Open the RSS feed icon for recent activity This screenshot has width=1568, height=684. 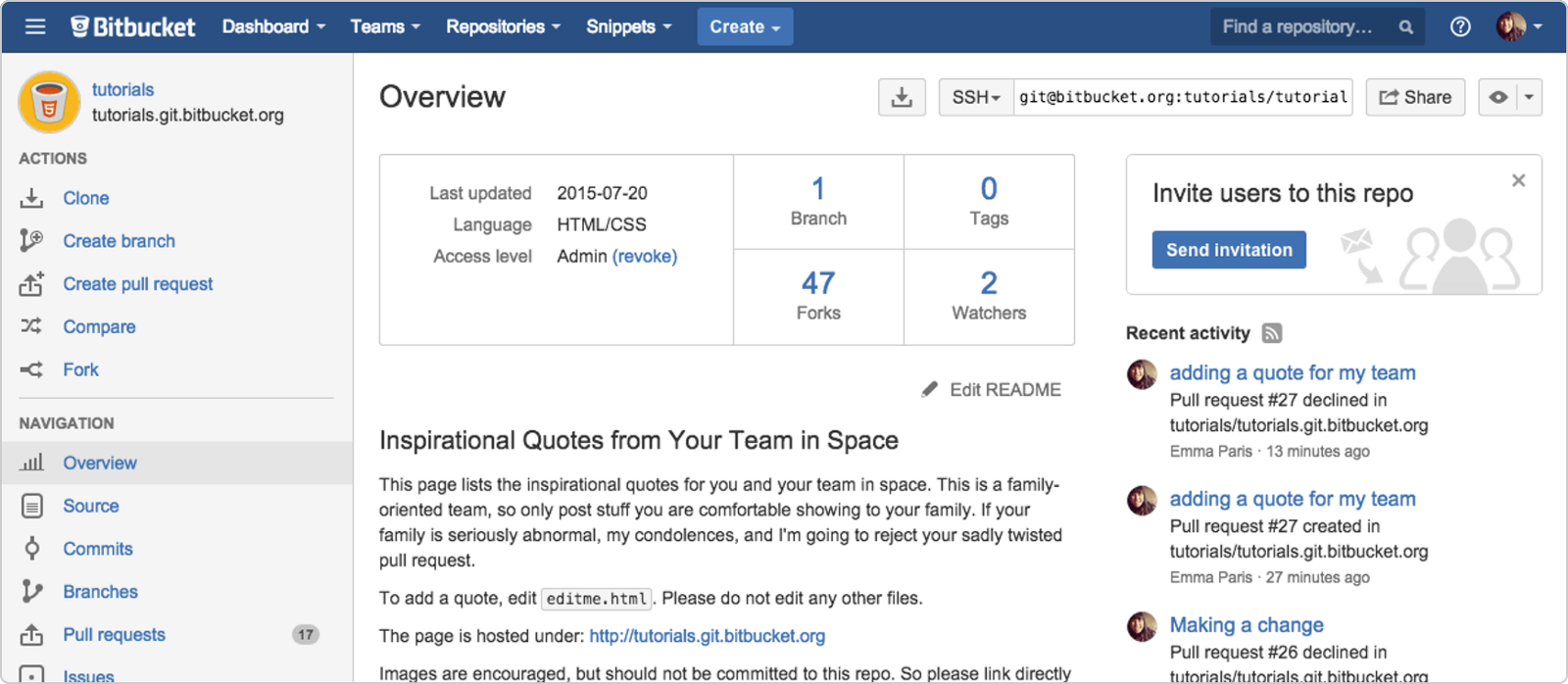click(1272, 333)
